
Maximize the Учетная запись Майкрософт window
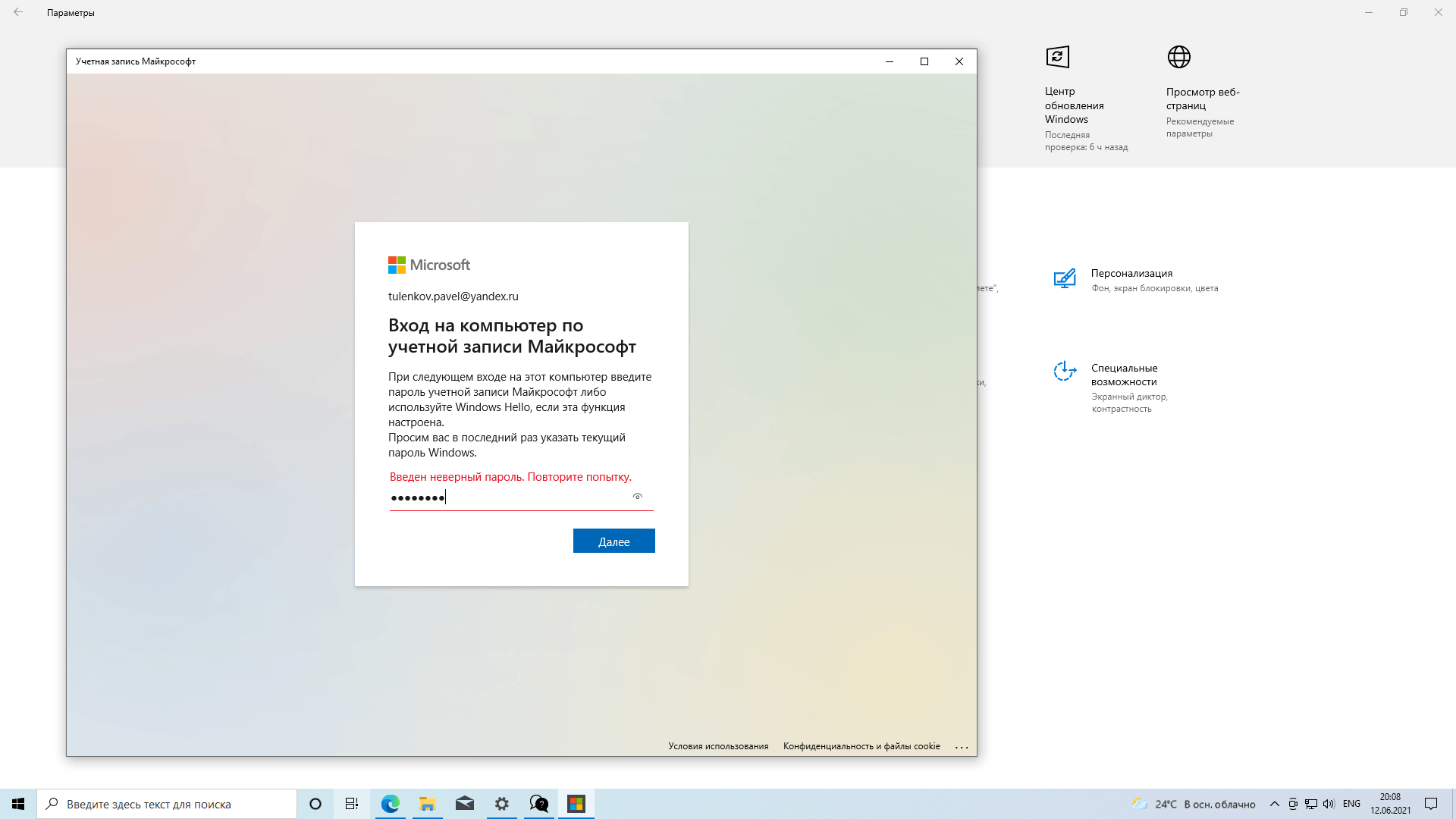924,61
